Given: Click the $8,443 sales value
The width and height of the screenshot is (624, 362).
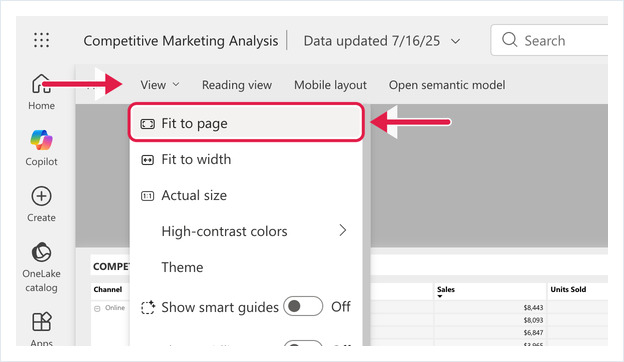Looking at the screenshot, I should [x=533, y=308].
